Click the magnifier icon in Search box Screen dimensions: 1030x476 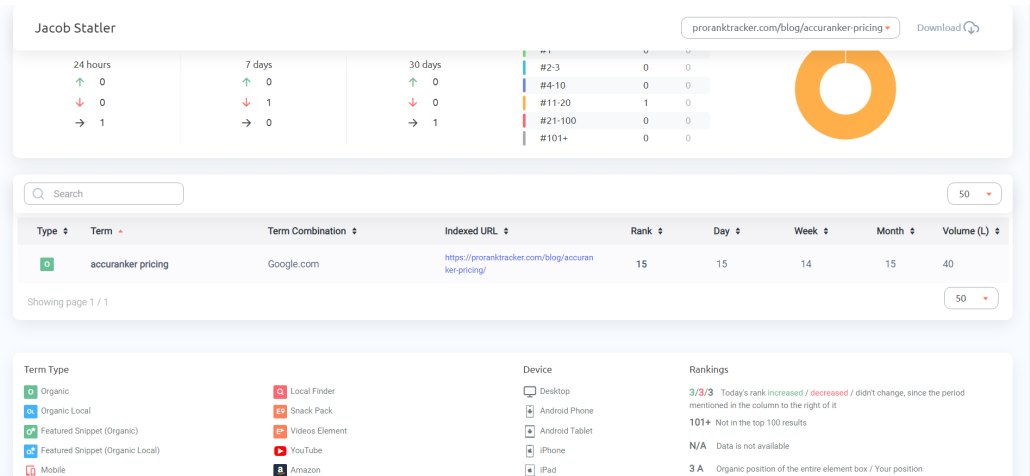[38, 194]
